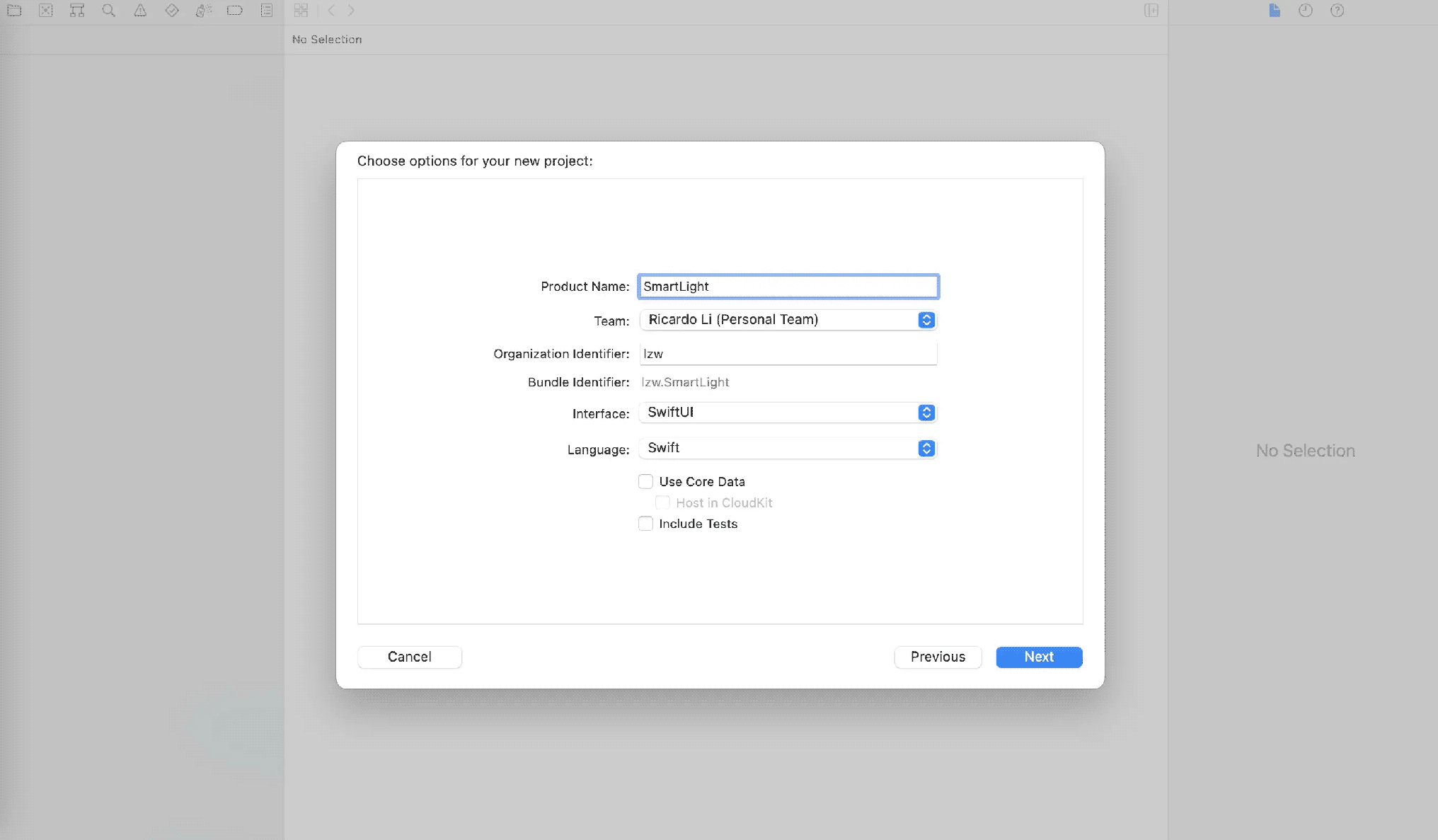Expand the Team dropdown selector
The width and height of the screenshot is (1438, 840).
[925, 319]
